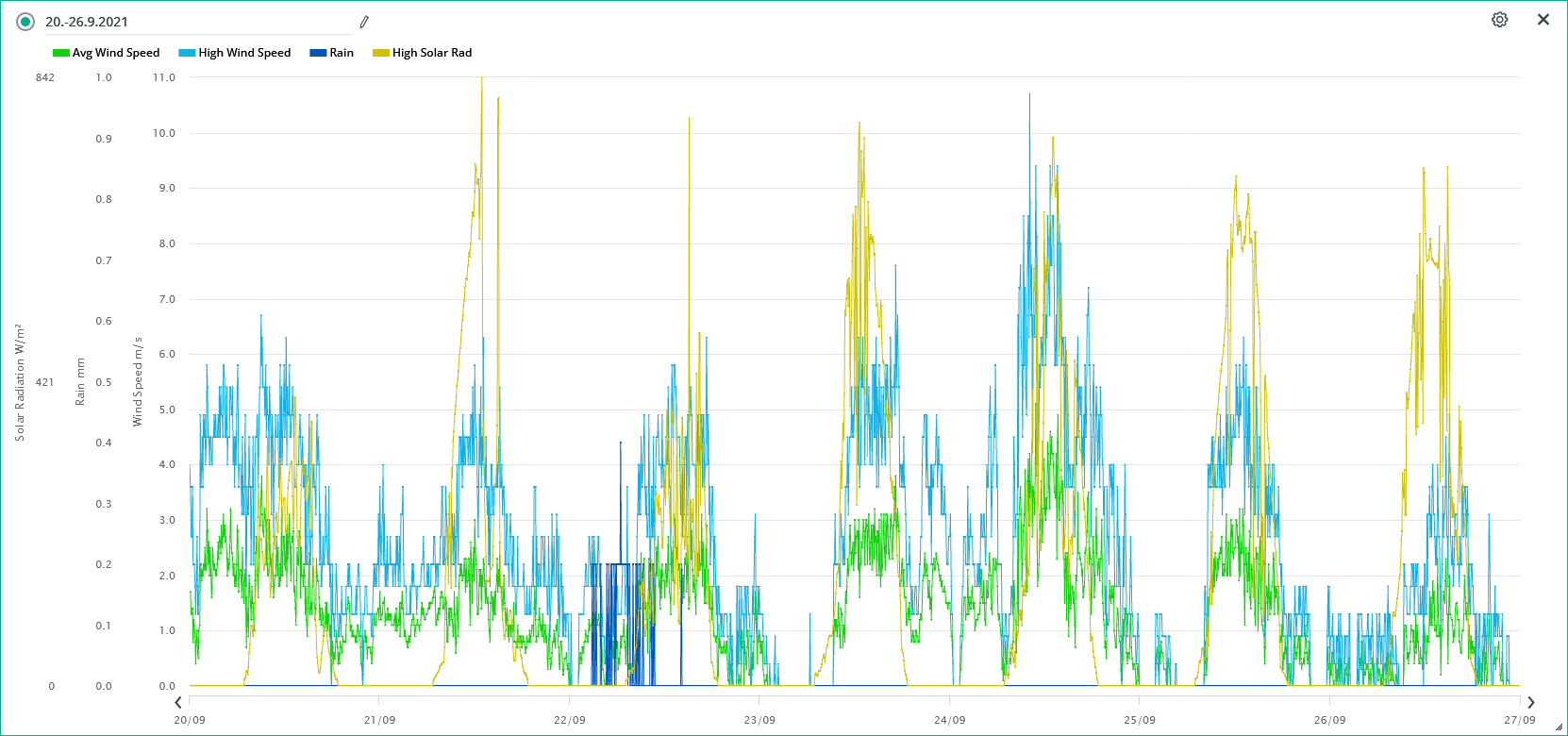Image resolution: width=1568 pixels, height=736 pixels.
Task: Hide the High Wind Speed series
Action: click(x=235, y=53)
